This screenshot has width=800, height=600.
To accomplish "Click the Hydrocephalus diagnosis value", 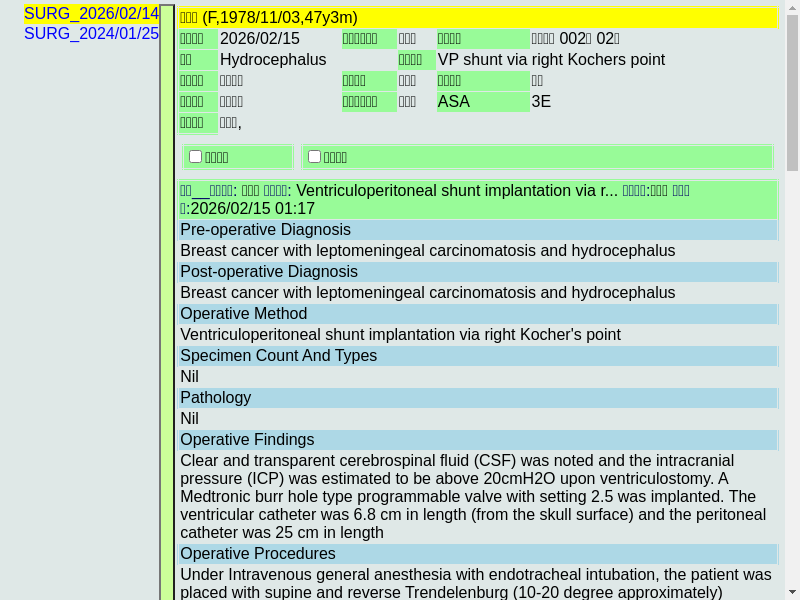I will 273,60.
